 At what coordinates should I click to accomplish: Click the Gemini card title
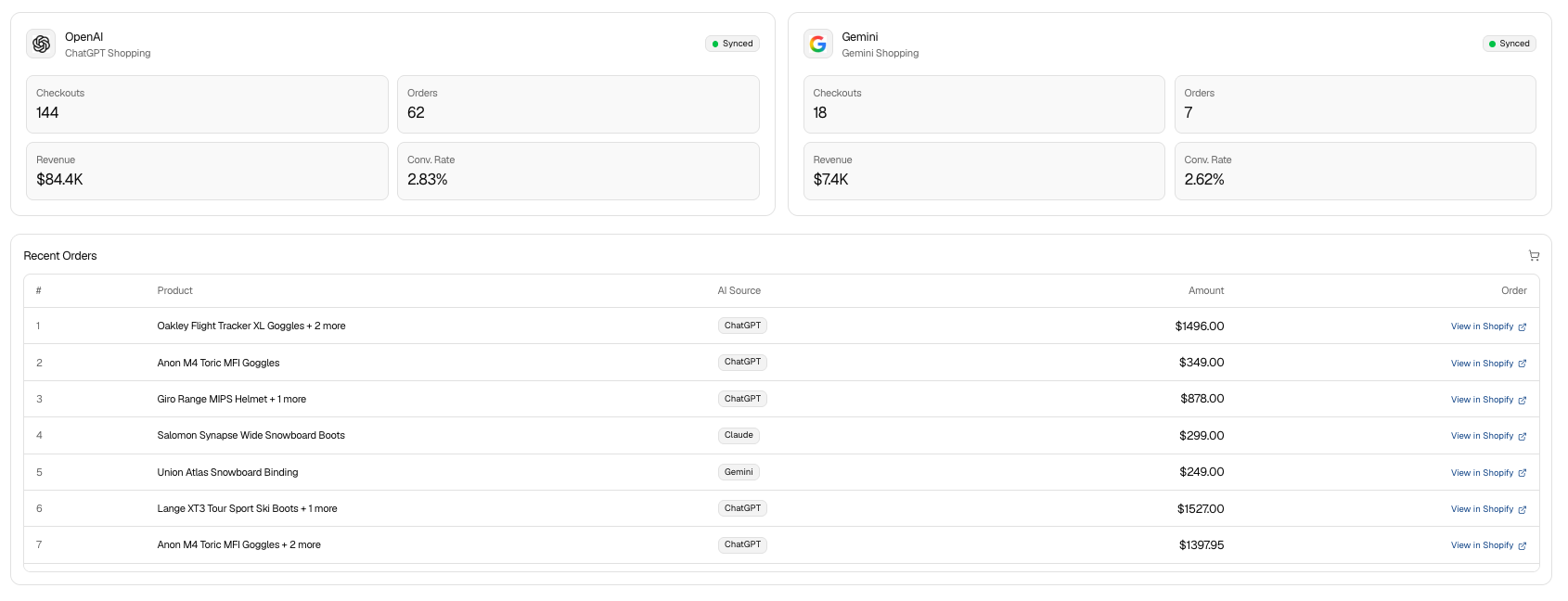(860, 37)
